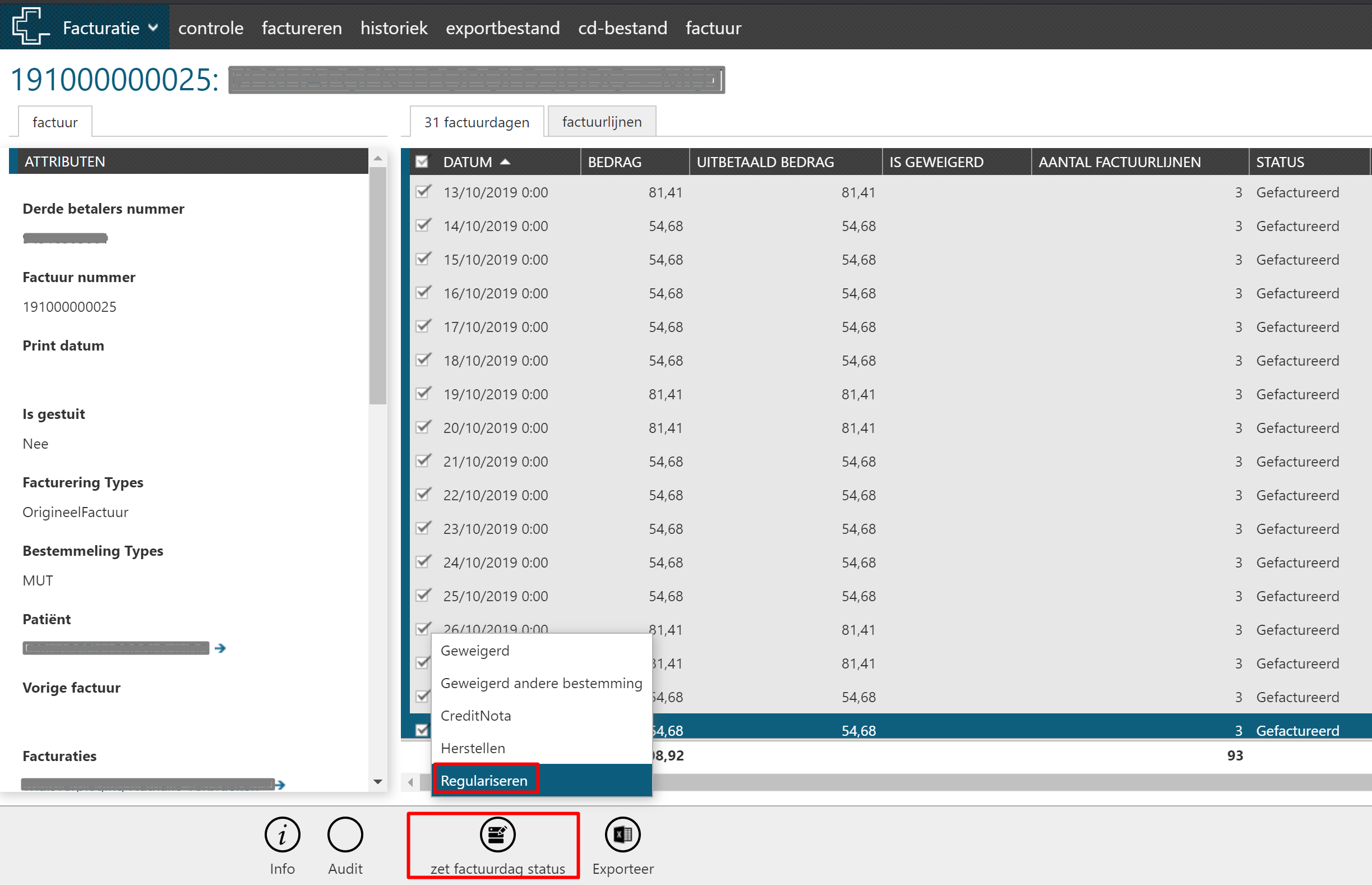
Task: Click the zet factuurdag status icon
Action: coord(497,835)
